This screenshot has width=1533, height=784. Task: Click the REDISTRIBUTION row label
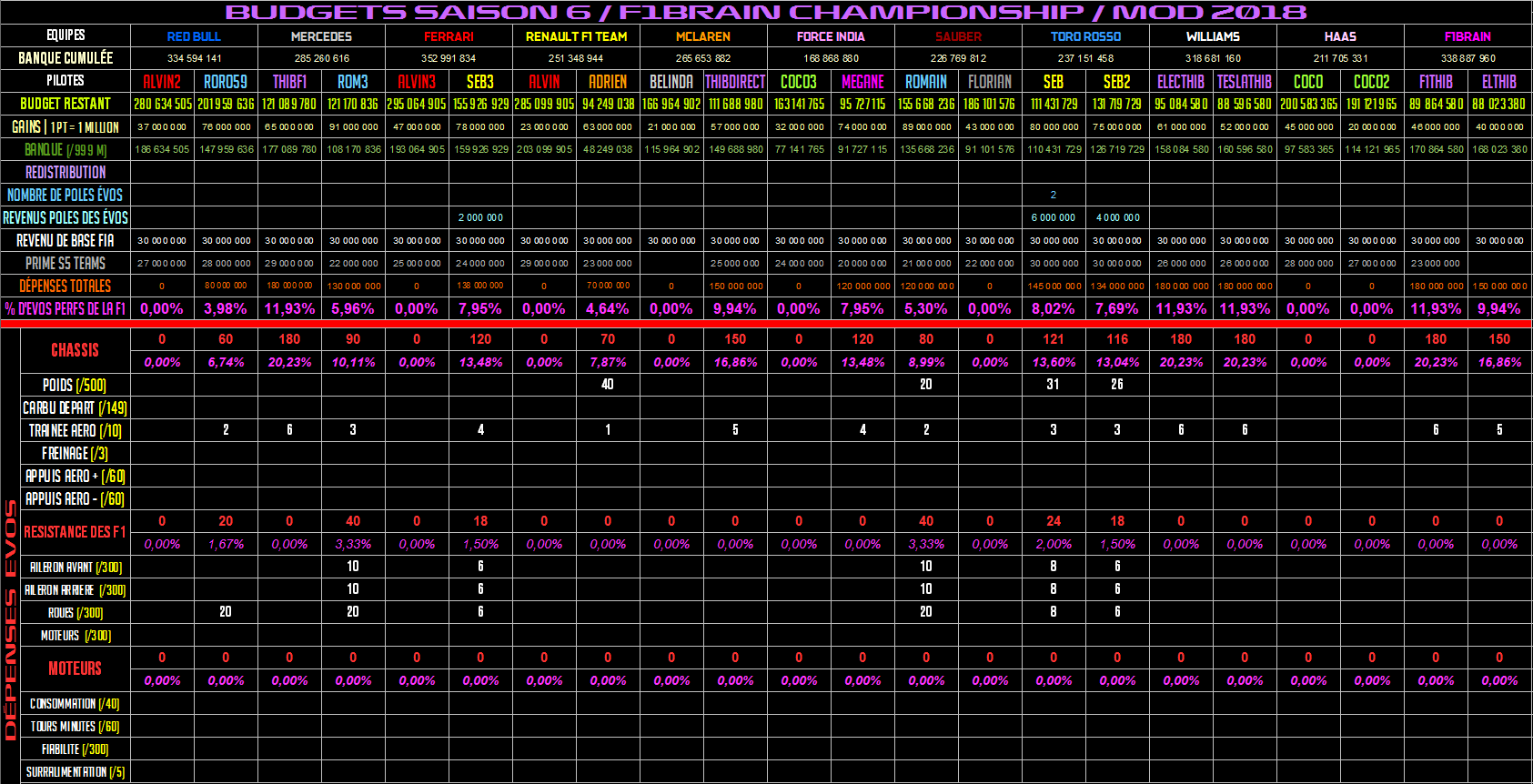(x=66, y=172)
